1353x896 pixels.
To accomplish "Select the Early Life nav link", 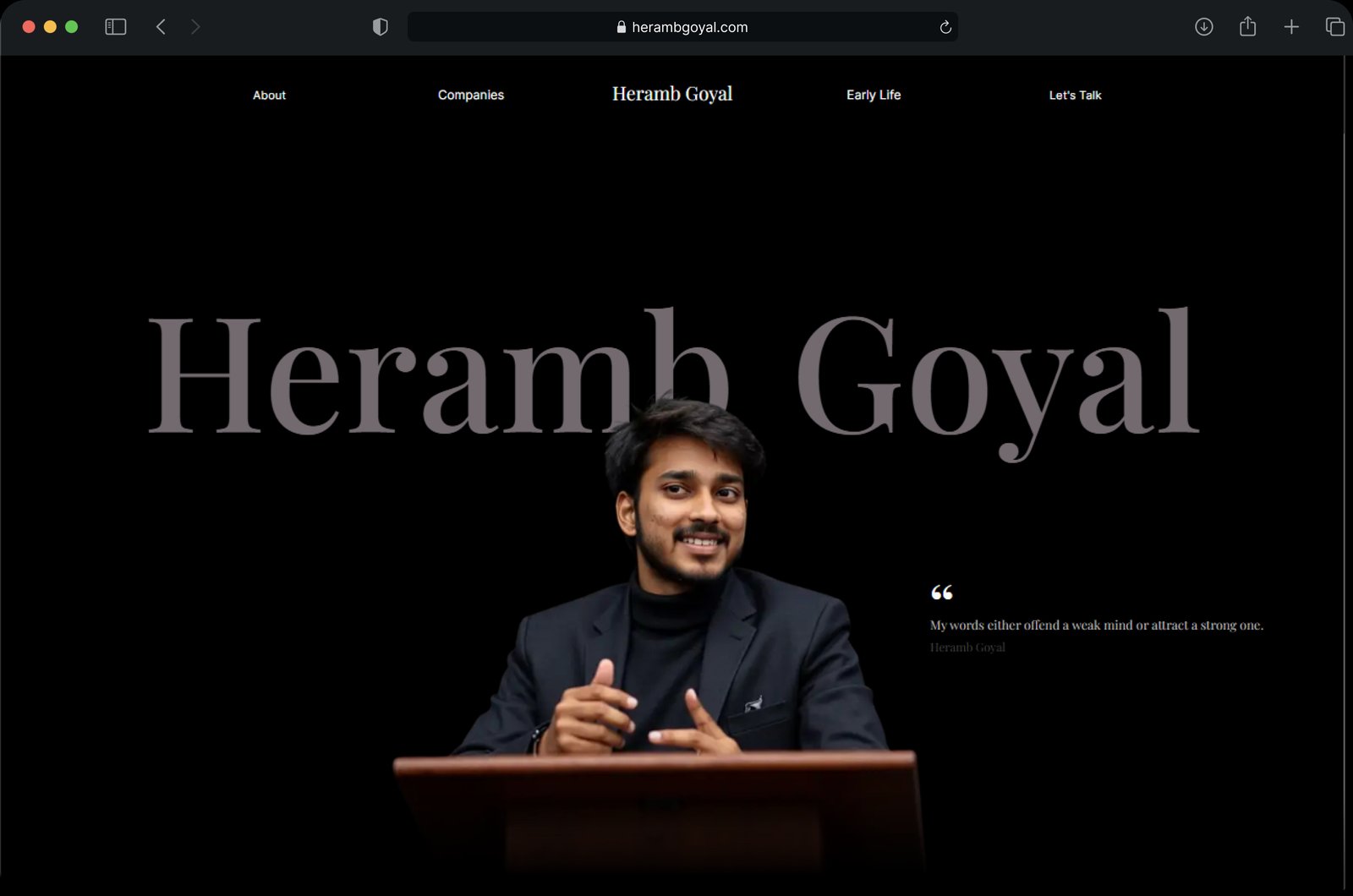I will [x=874, y=96].
